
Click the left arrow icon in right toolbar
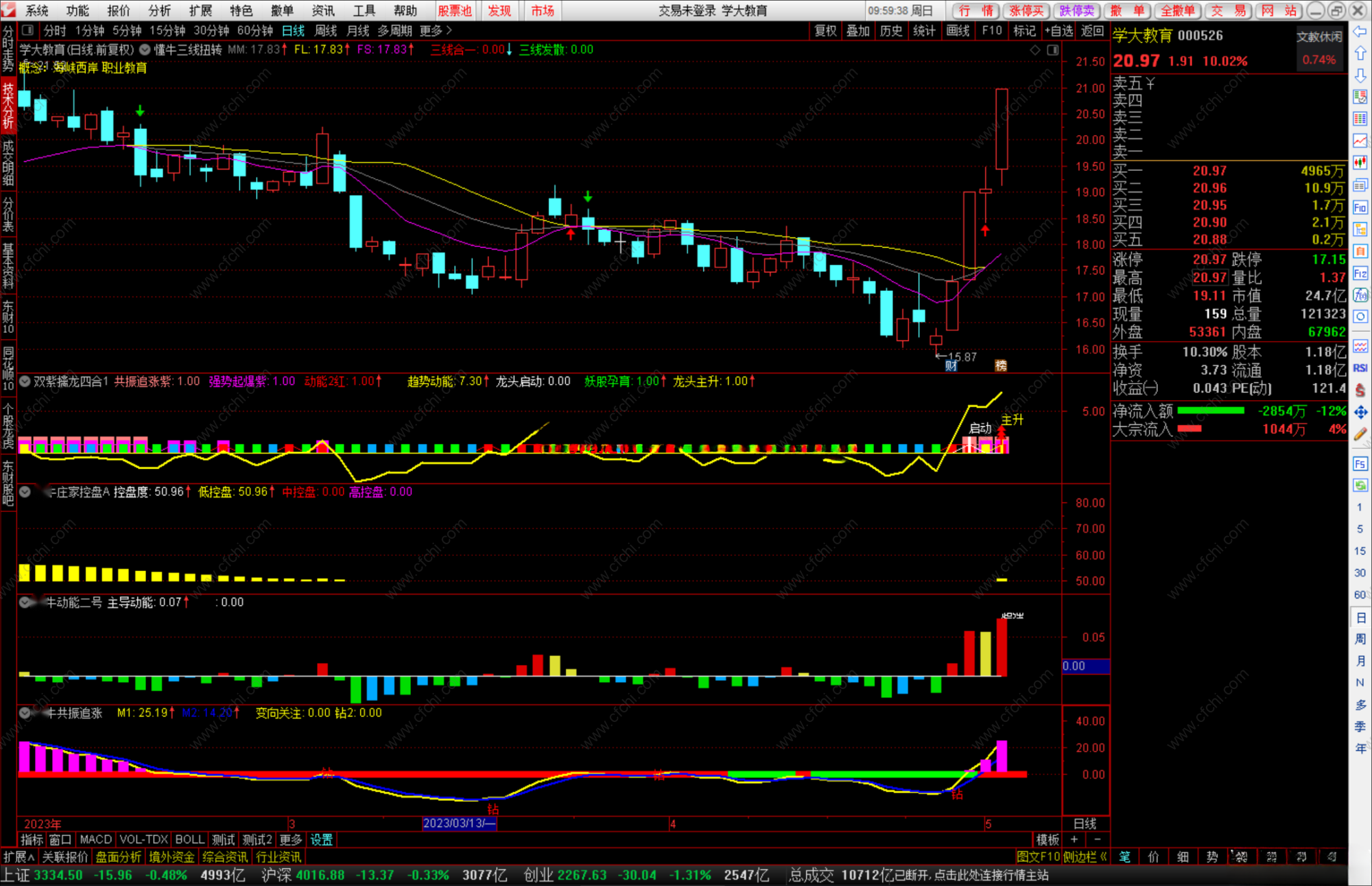[x=1360, y=32]
